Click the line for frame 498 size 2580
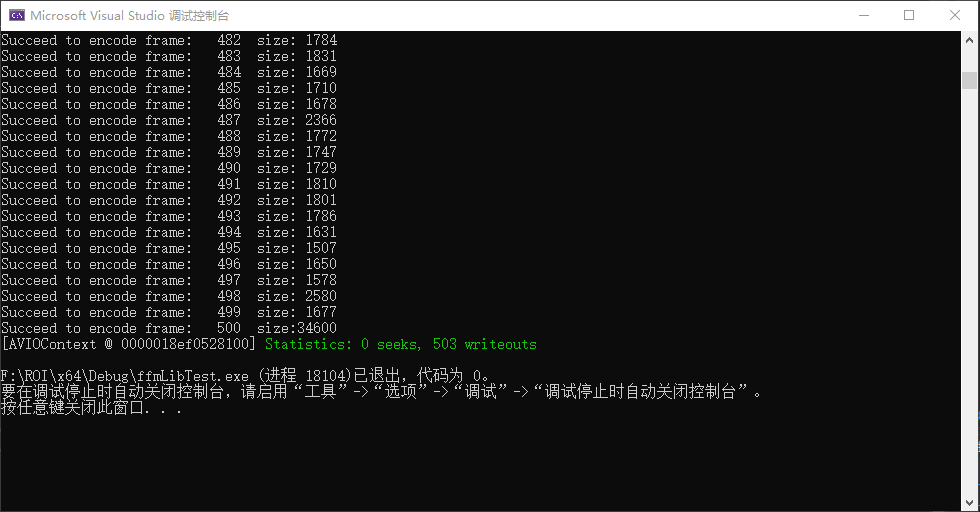Screen dimensions: 980x512 click(169, 296)
